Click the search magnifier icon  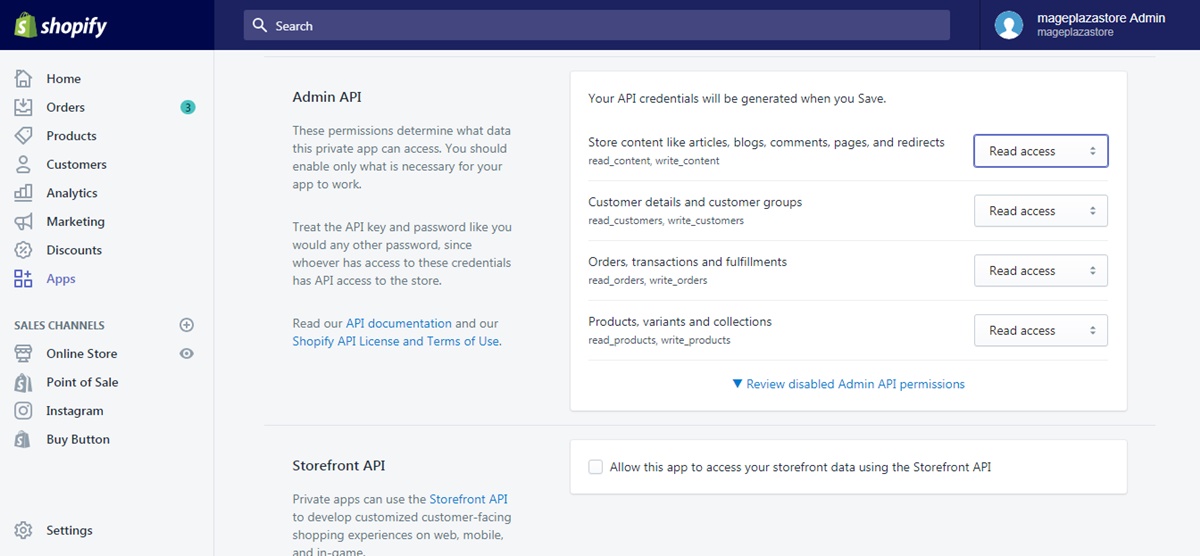point(260,25)
